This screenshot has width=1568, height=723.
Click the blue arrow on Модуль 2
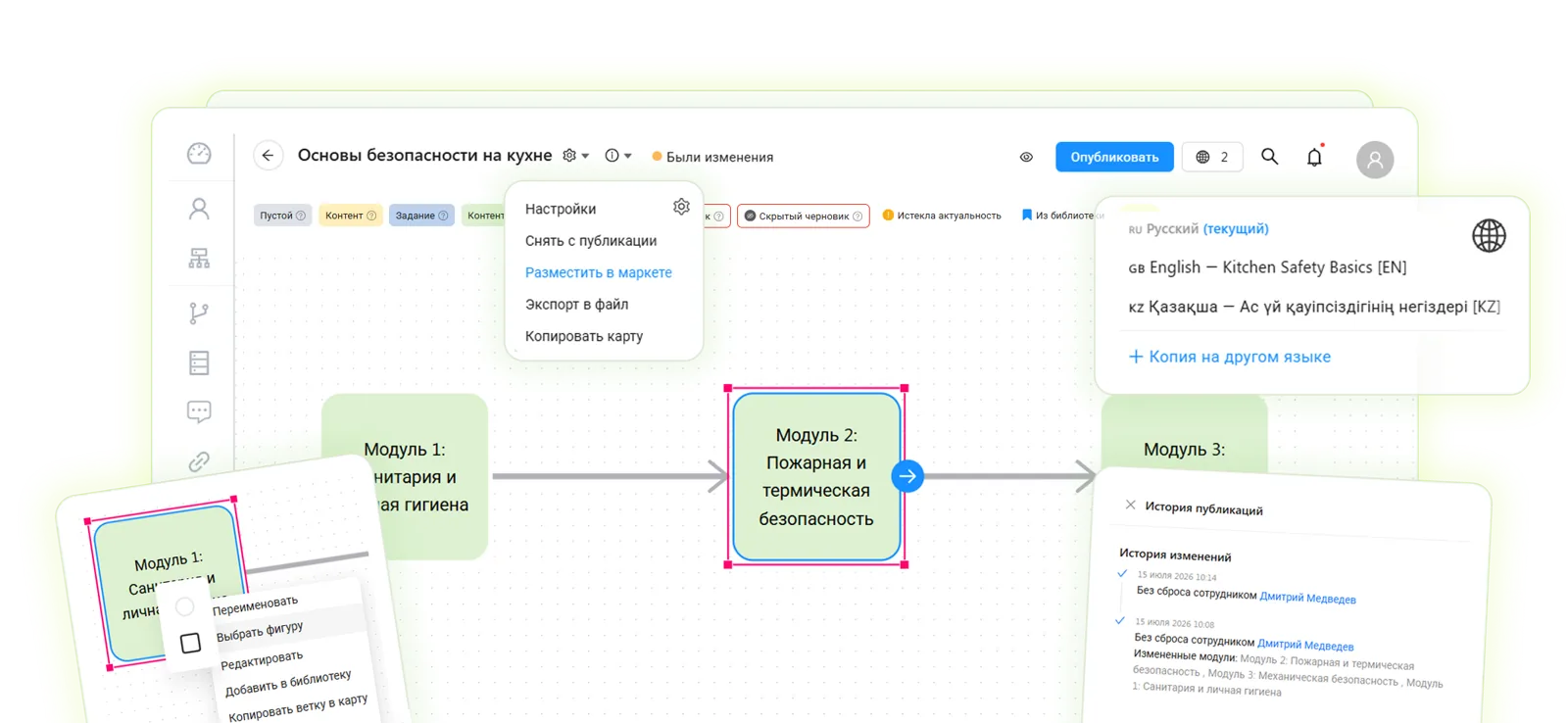(x=907, y=476)
